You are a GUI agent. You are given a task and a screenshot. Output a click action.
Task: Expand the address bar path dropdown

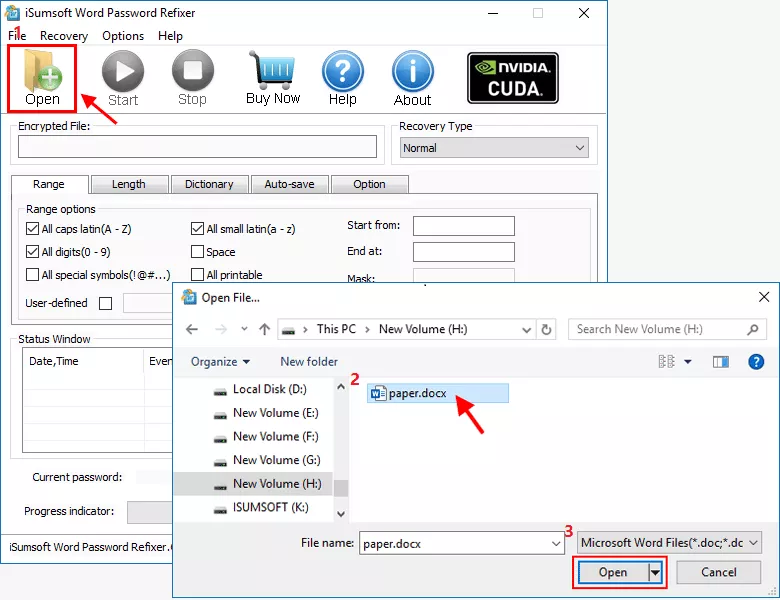[526, 329]
